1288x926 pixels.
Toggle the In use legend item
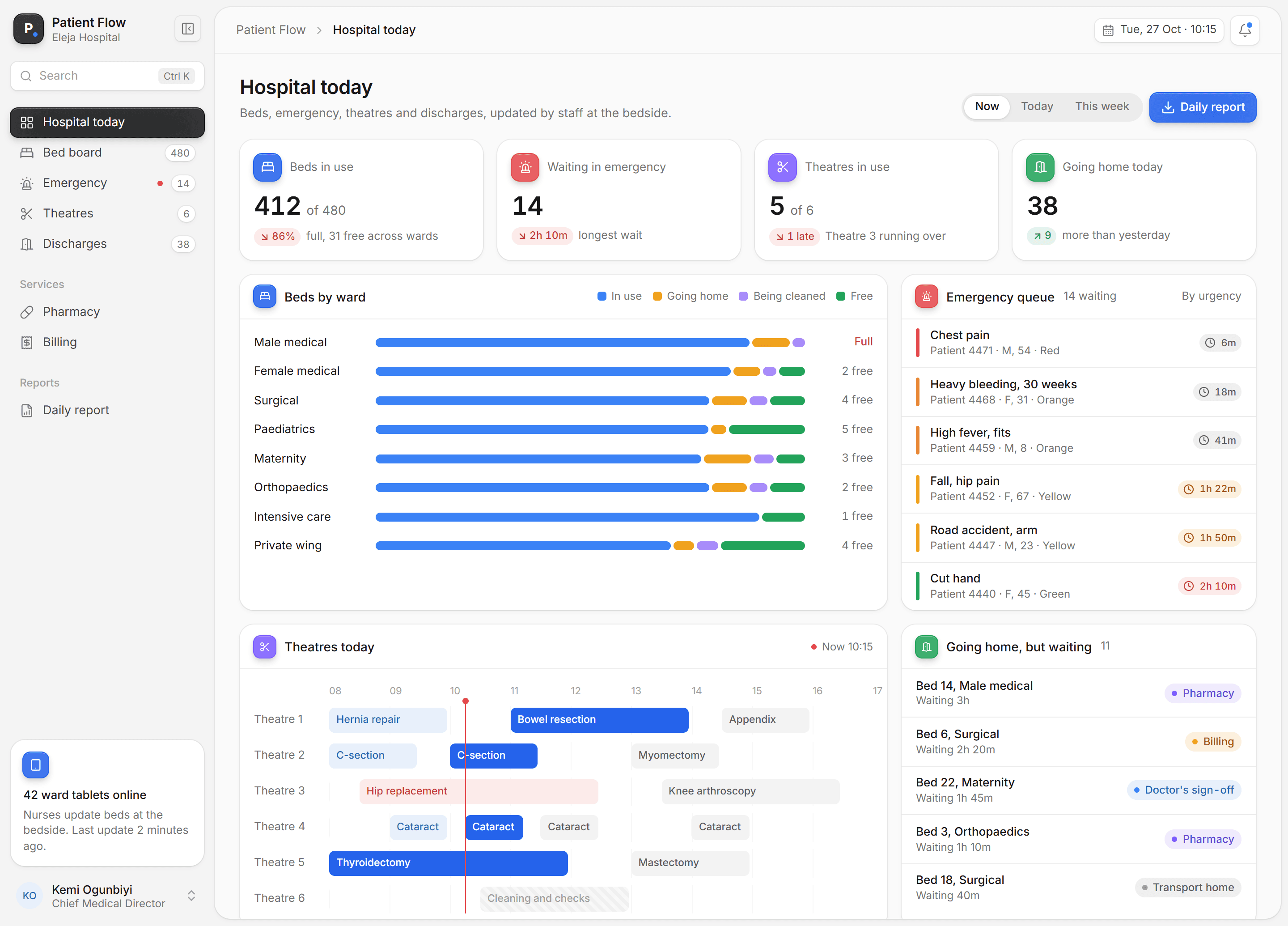tap(619, 296)
